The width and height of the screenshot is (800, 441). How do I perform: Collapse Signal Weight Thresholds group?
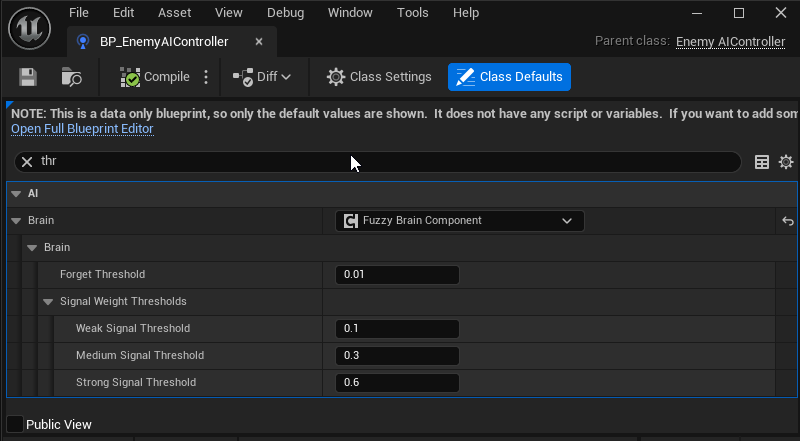click(x=48, y=302)
